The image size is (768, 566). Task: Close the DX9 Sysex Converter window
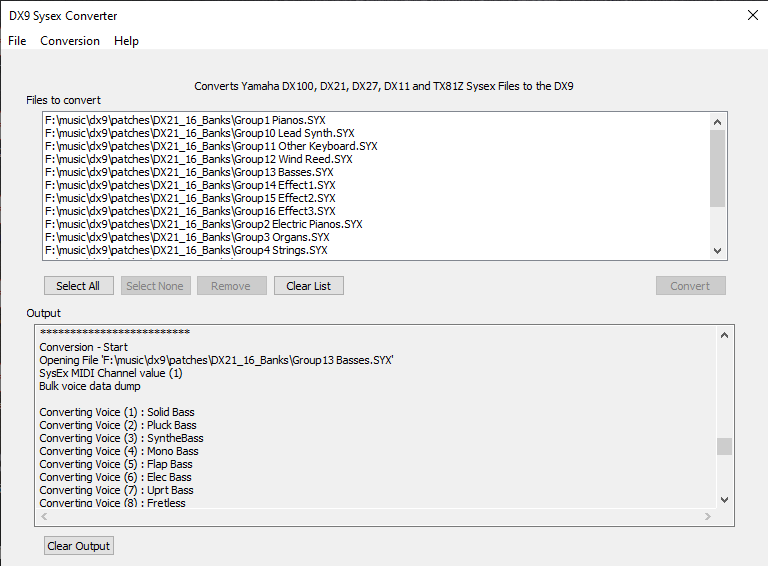pyautogui.click(x=752, y=15)
